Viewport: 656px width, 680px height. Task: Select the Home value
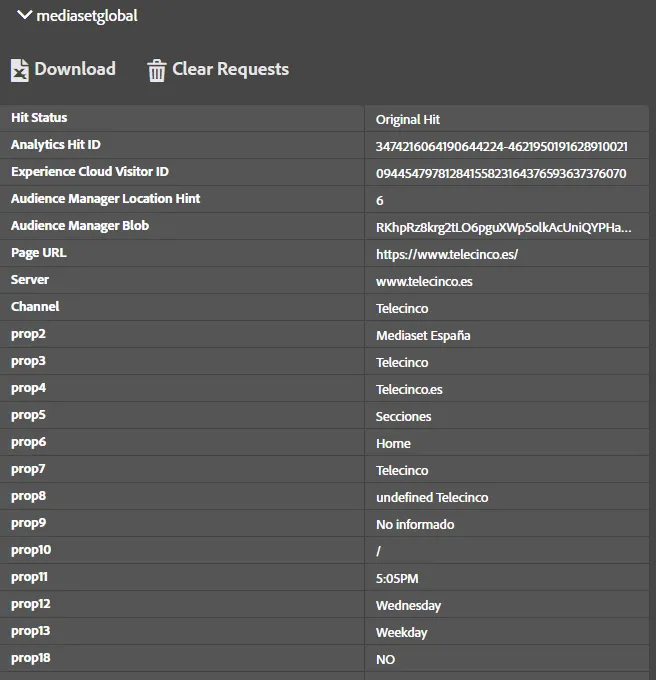(x=393, y=444)
